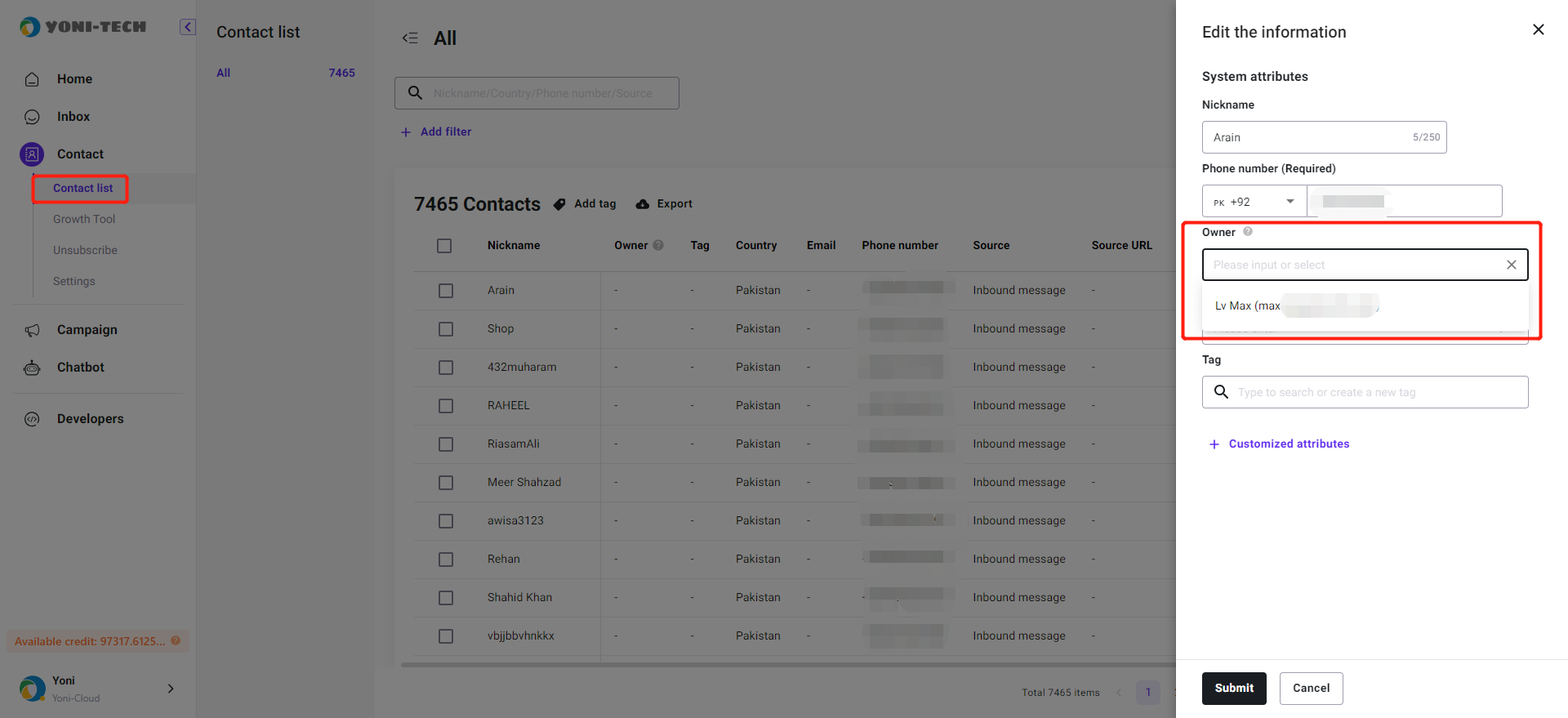Open Contact list in the sidebar
The image size is (1568, 718).
pyautogui.click(x=82, y=189)
